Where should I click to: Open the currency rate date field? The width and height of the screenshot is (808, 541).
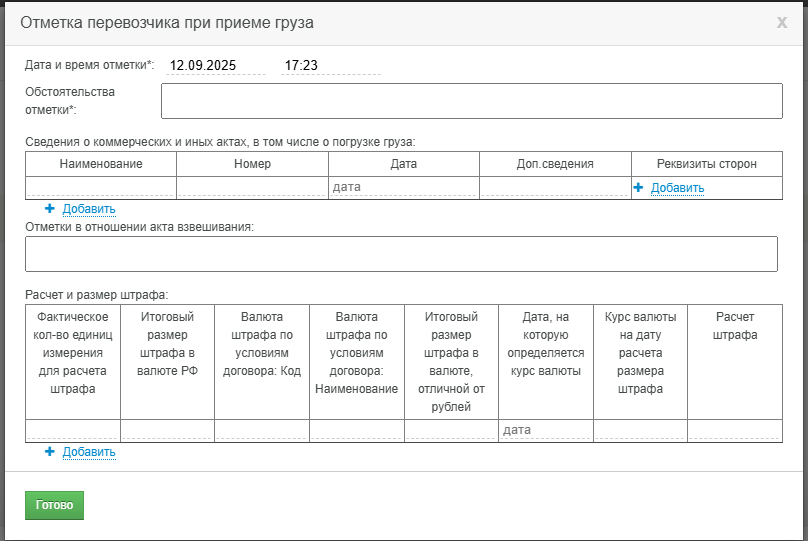point(546,430)
